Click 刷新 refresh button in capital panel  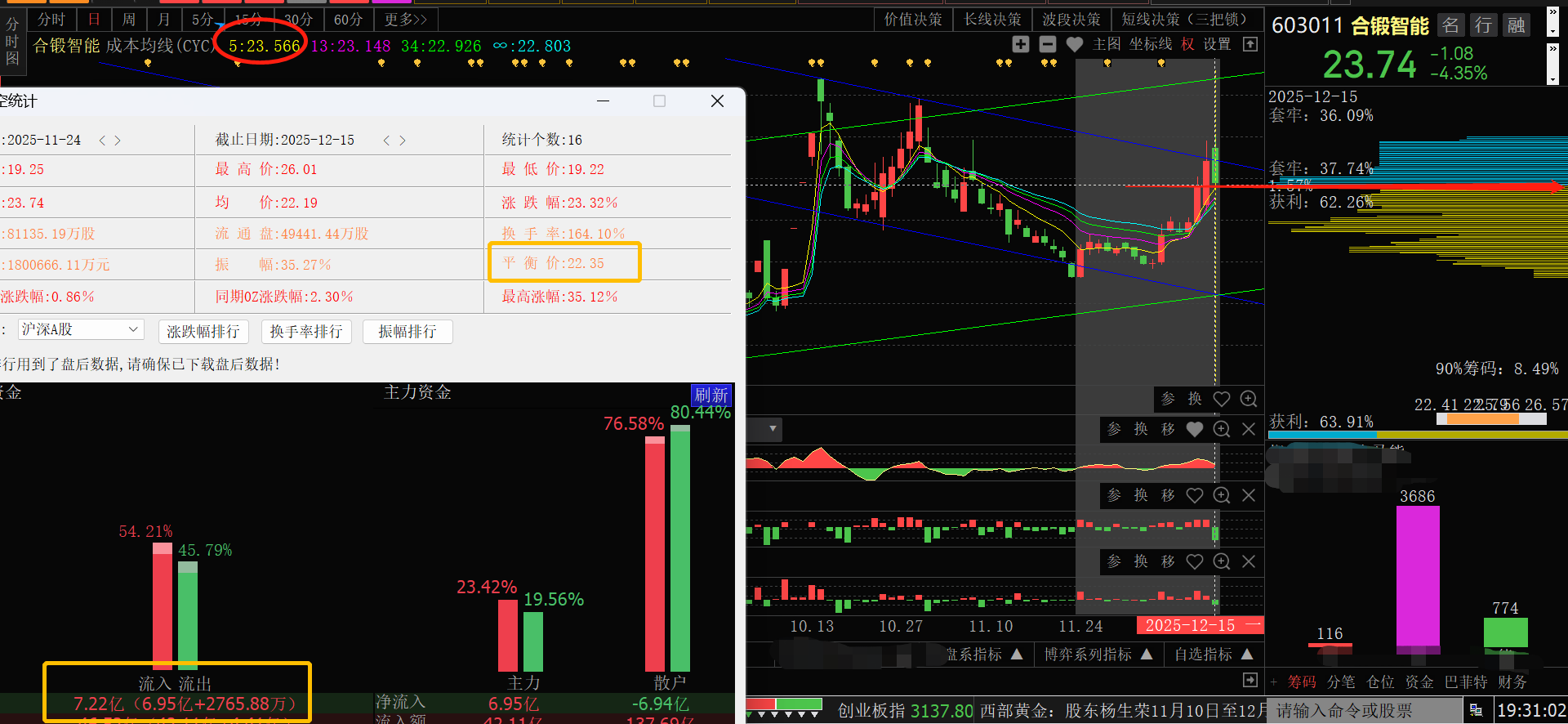click(710, 396)
